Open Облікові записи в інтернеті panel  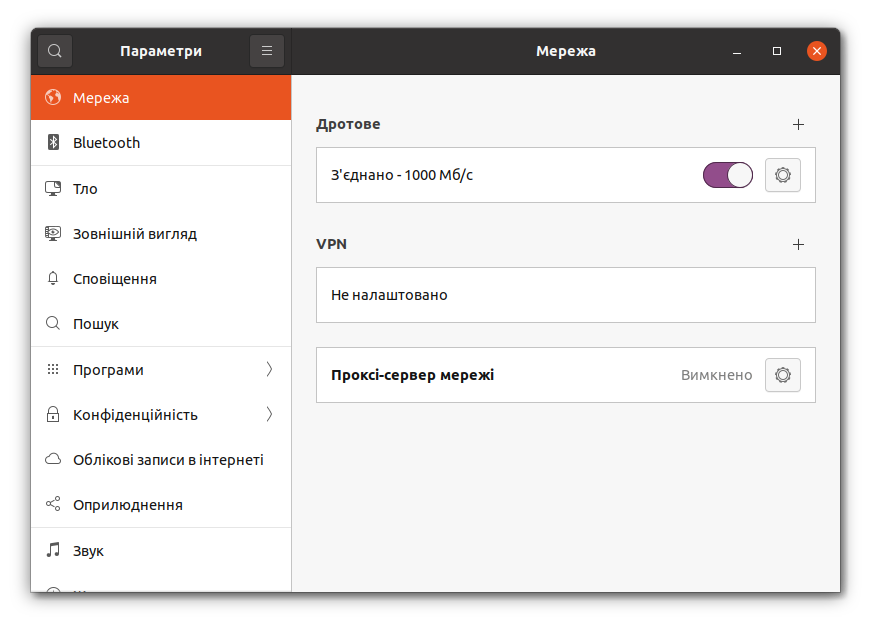click(167, 460)
